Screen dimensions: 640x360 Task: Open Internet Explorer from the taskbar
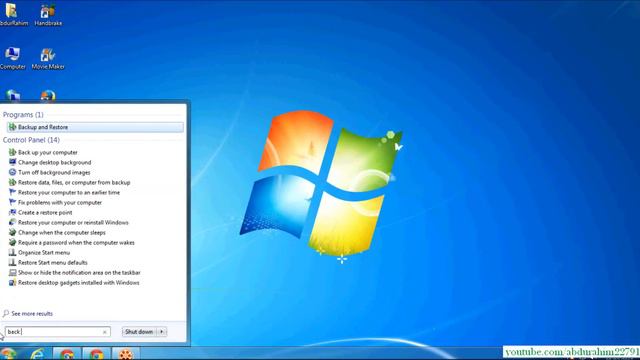[x=38, y=353]
